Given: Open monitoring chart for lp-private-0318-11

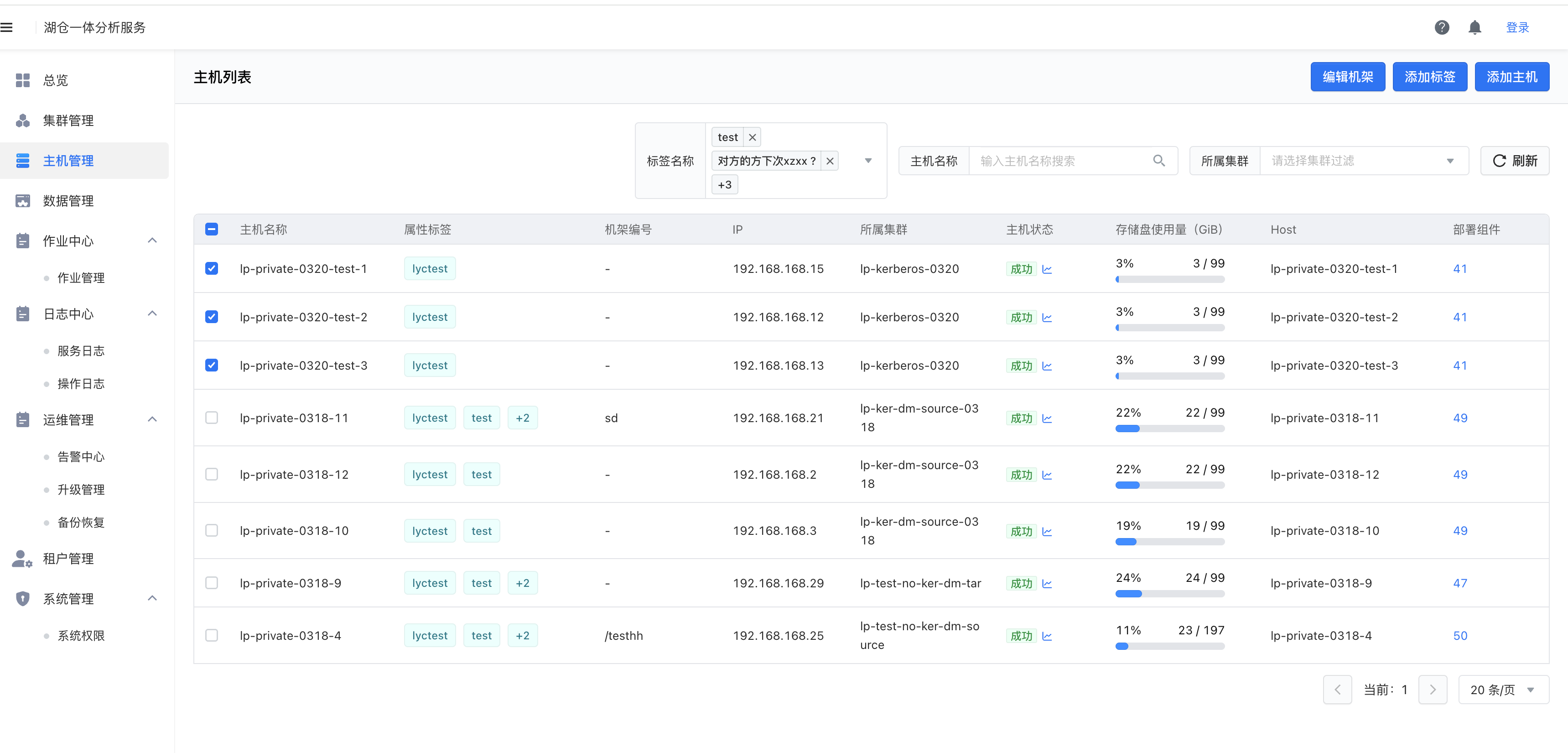Looking at the screenshot, I should pos(1047,418).
